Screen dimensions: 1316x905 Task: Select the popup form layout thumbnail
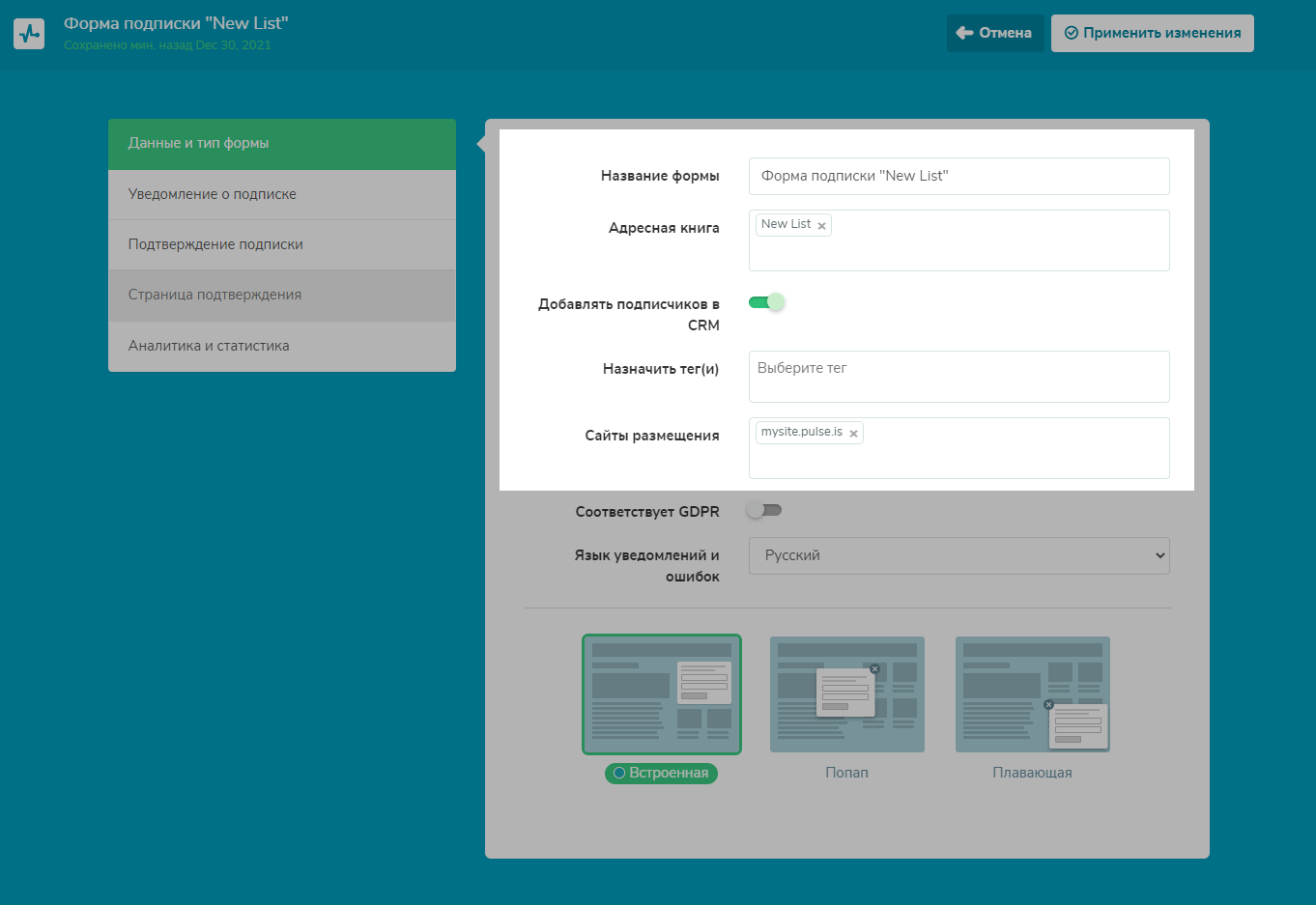[x=846, y=693]
